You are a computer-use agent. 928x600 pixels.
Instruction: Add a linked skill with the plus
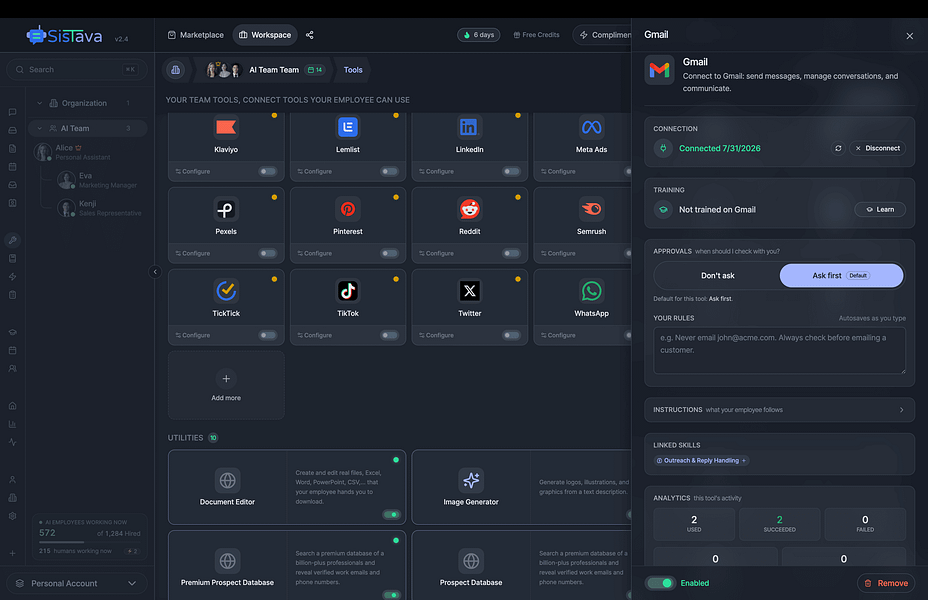(744, 460)
